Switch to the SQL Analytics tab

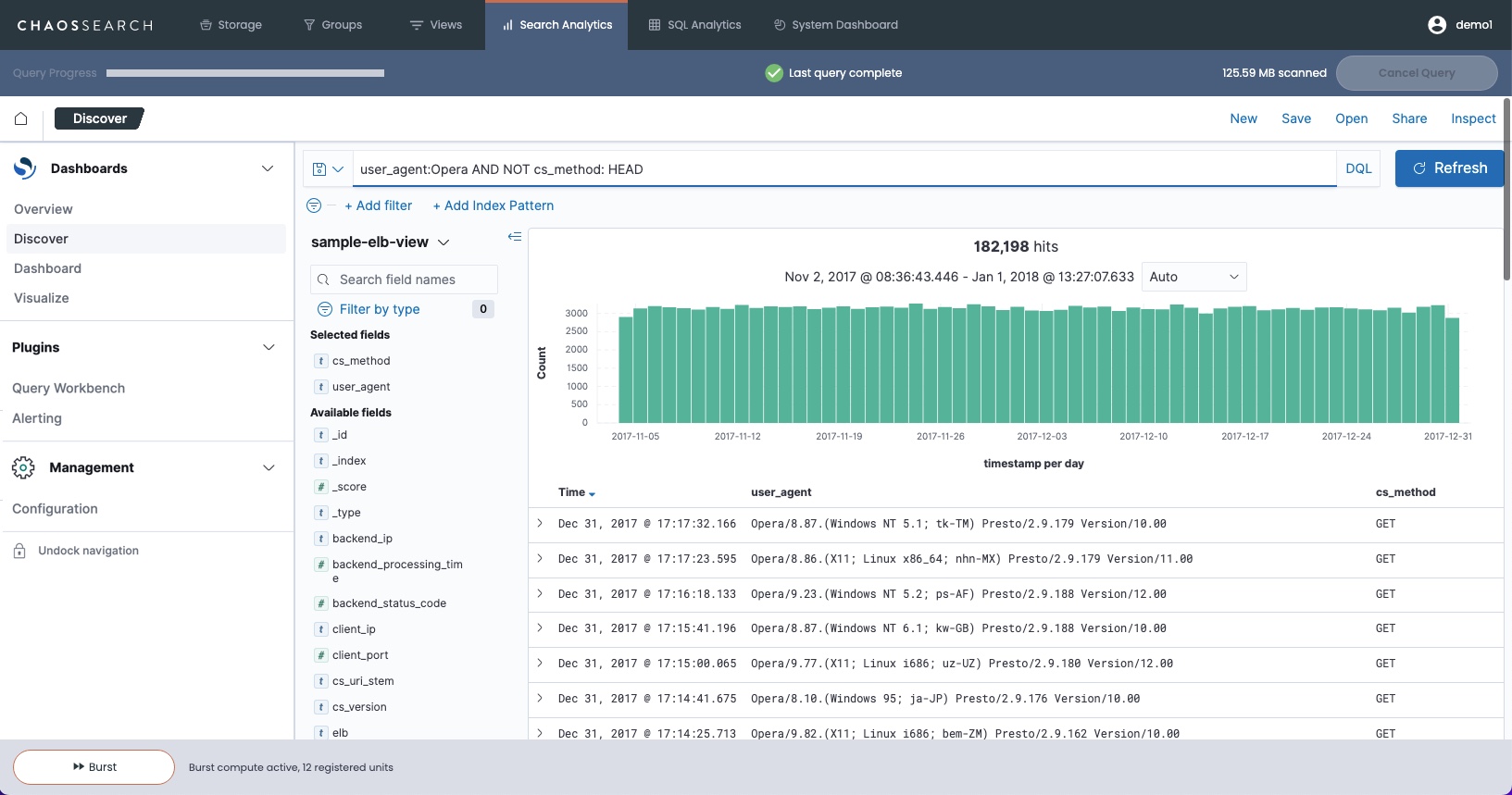[694, 25]
